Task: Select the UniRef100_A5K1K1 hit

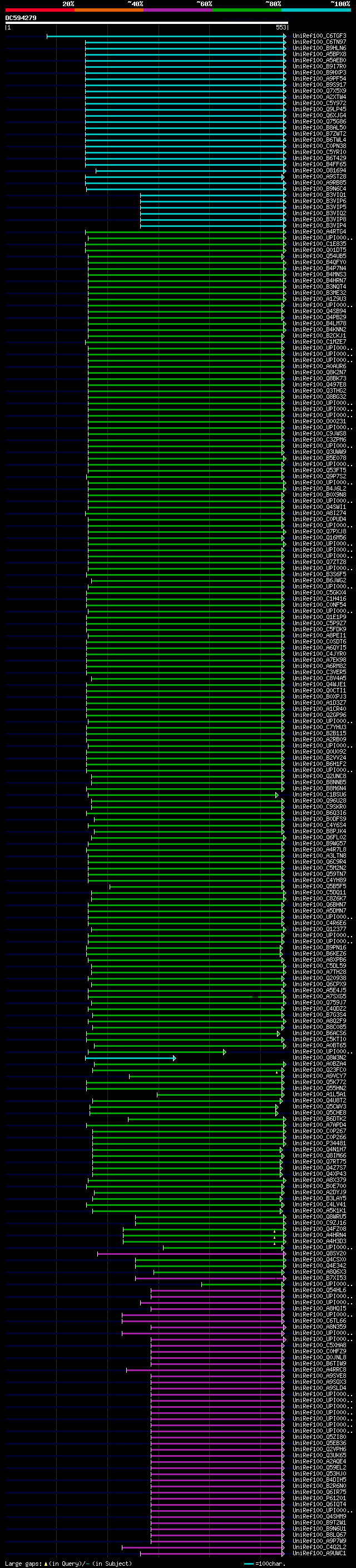Action: (319, 1210)
